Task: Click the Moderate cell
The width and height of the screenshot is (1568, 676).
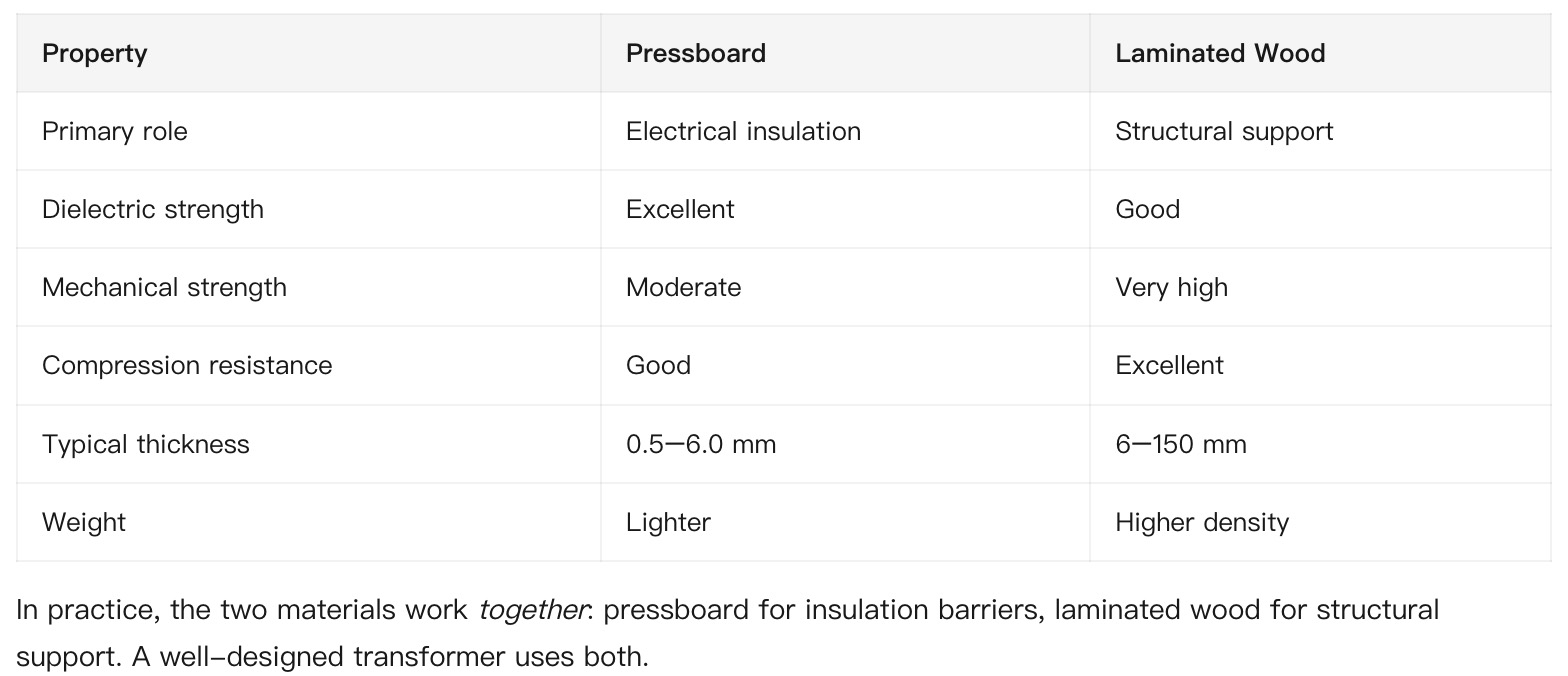Action: (684, 287)
